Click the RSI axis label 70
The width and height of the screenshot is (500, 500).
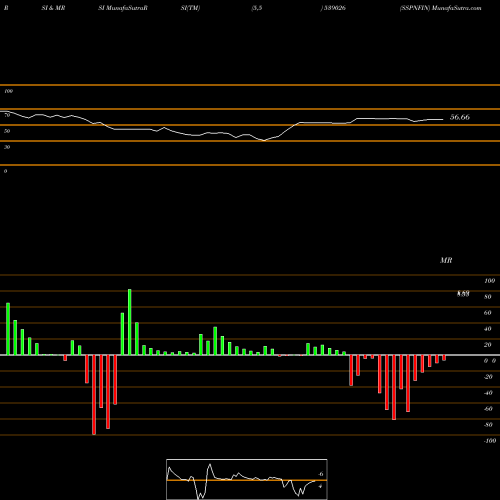click(7, 115)
